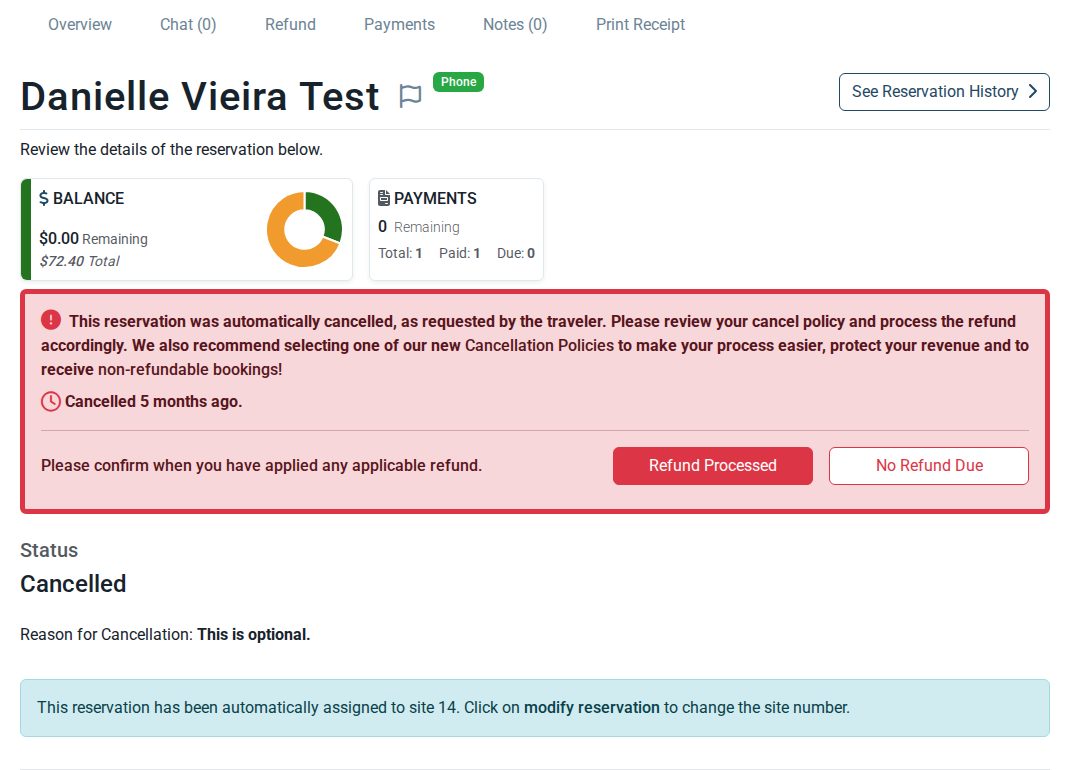Open See Reservation History
This screenshot has width=1070, height=770.
[x=944, y=91]
